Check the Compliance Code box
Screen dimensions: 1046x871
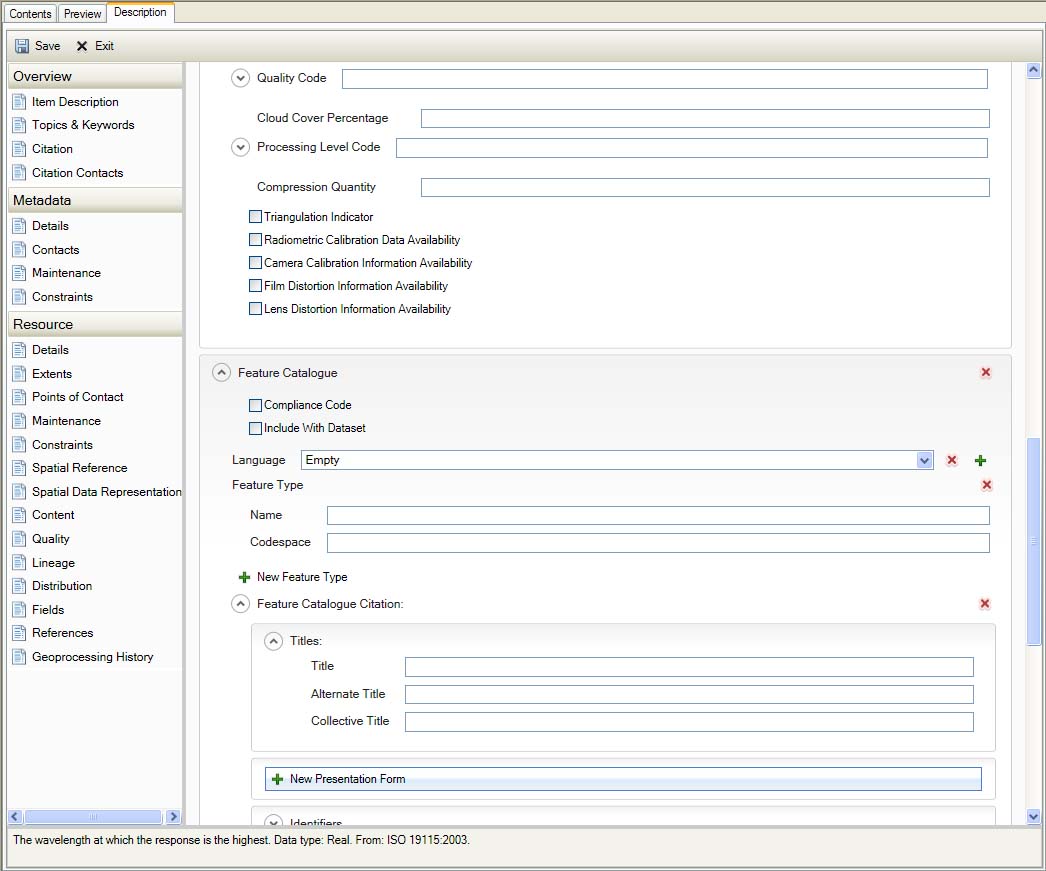(x=256, y=406)
